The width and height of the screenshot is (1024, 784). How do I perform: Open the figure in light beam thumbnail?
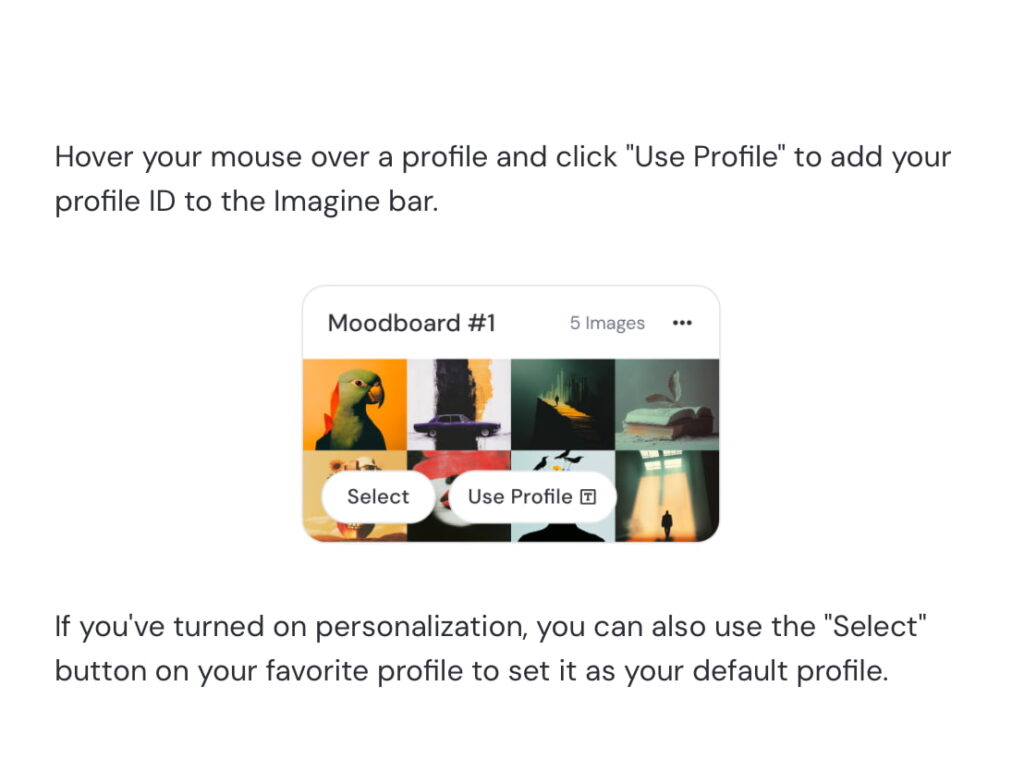(x=667, y=496)
